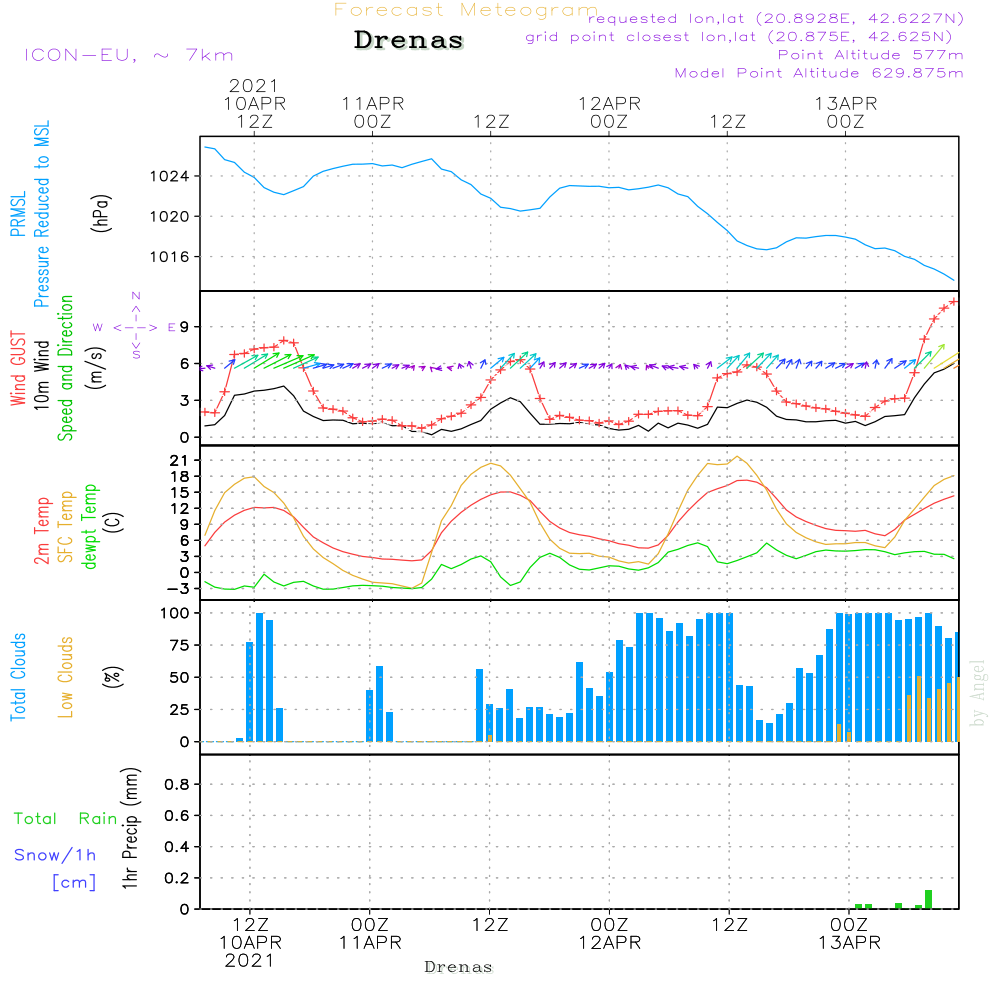Click the "(m/s)" unit label
This screenshot has height=1000, width=1000.
(x=96, y=368)
